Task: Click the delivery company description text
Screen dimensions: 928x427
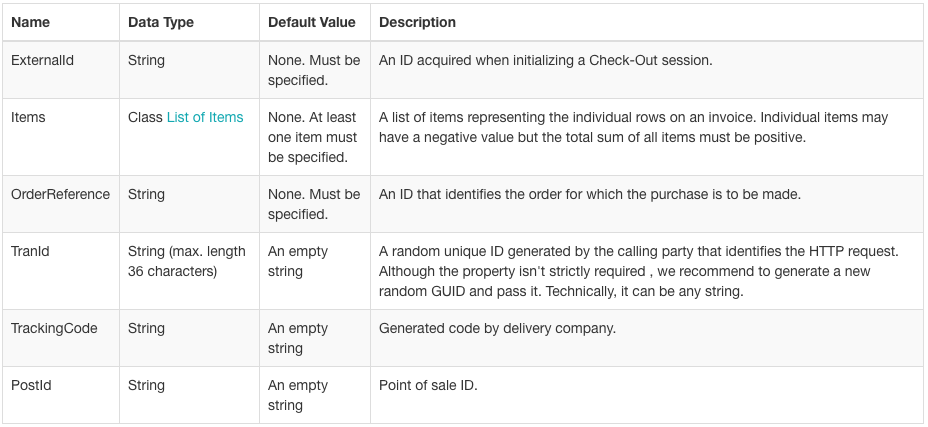Action: point(497,328)
